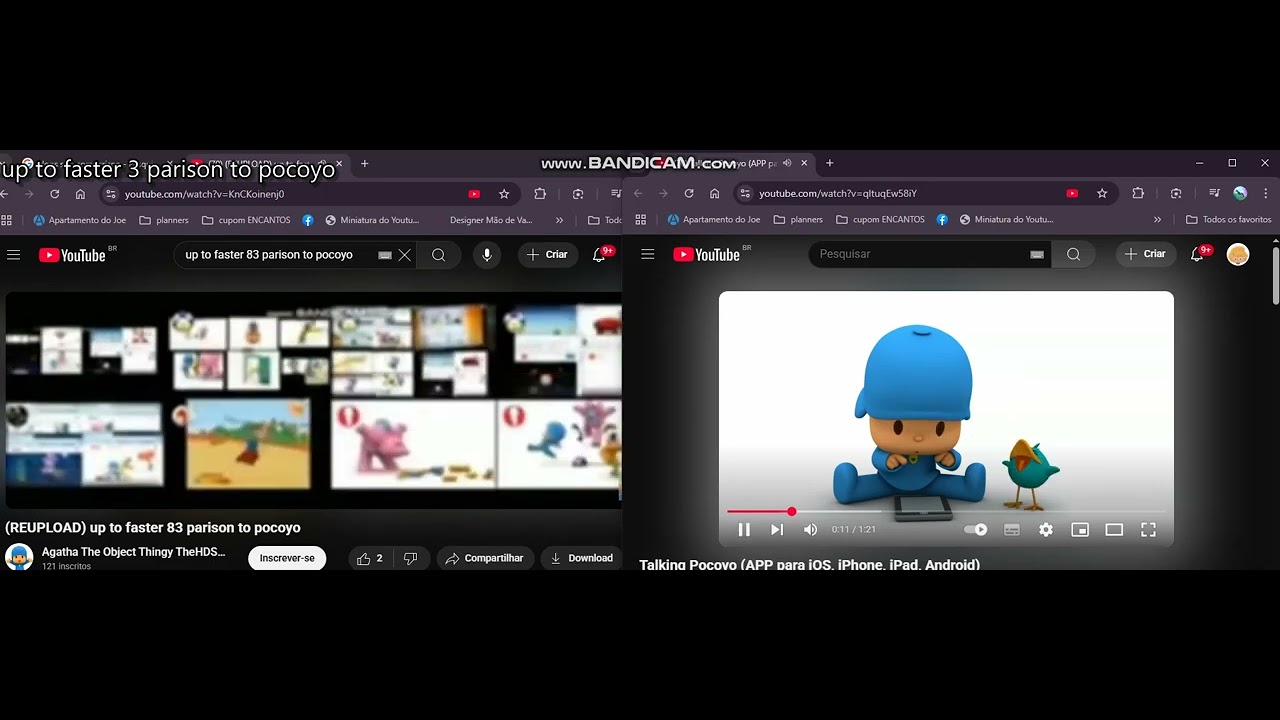The image size is (1280, 720).
Task: Expand Todos os favoritos folder
Action: pyautogui.click(x=1228, y=219)
